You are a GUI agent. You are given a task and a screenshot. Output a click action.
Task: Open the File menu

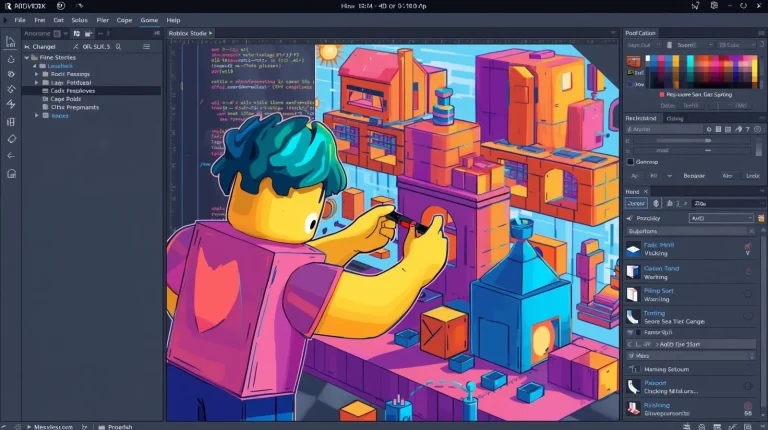(x=20, y=20)
